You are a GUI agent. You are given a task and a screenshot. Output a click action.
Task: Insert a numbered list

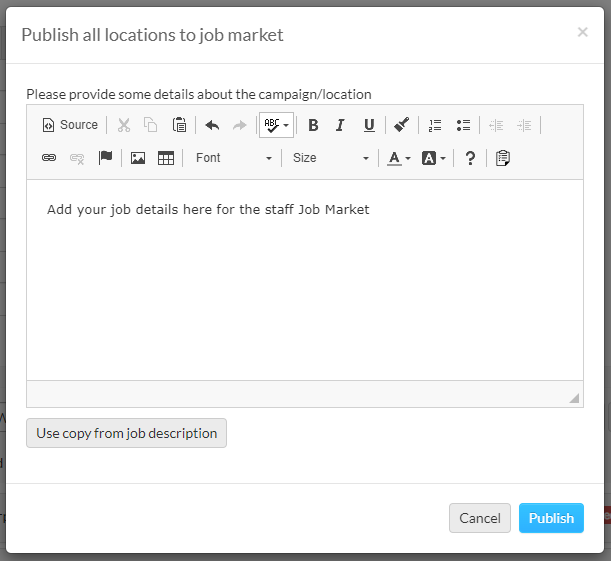(x=435, y=125)
